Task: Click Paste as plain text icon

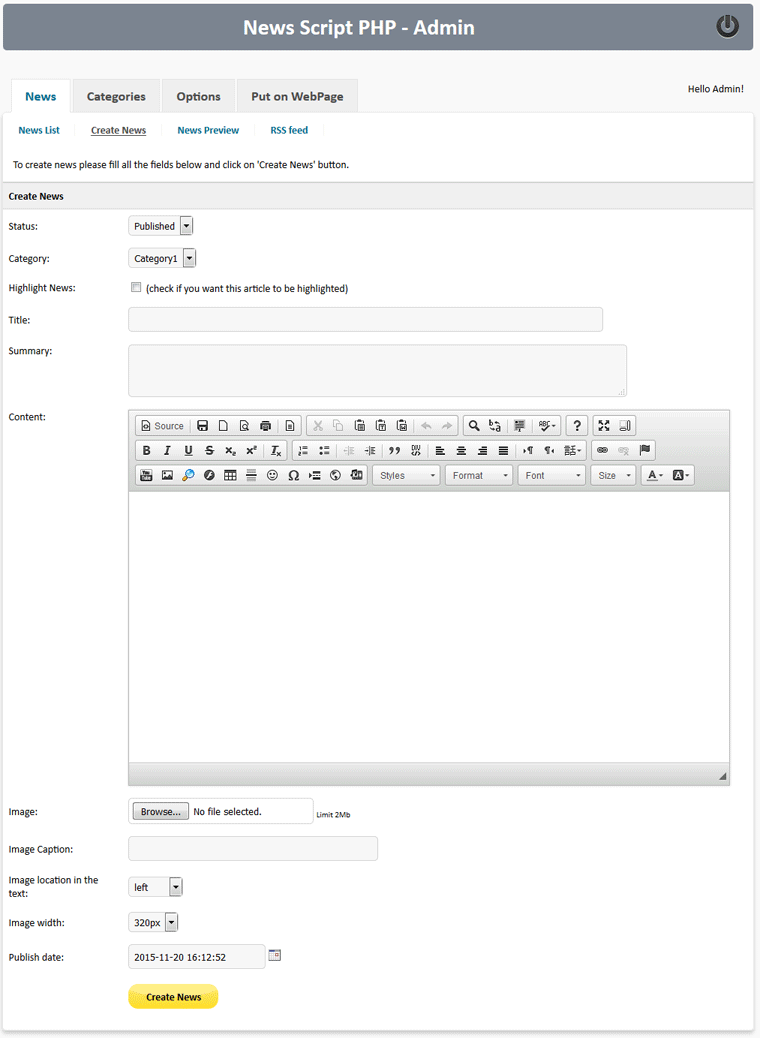Action: click(381, 426)
